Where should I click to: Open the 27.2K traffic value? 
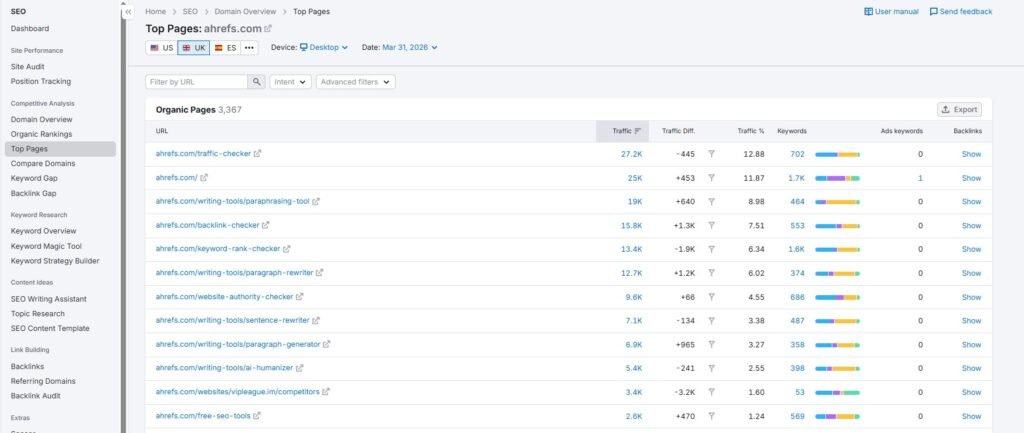(x=632, y=154)
